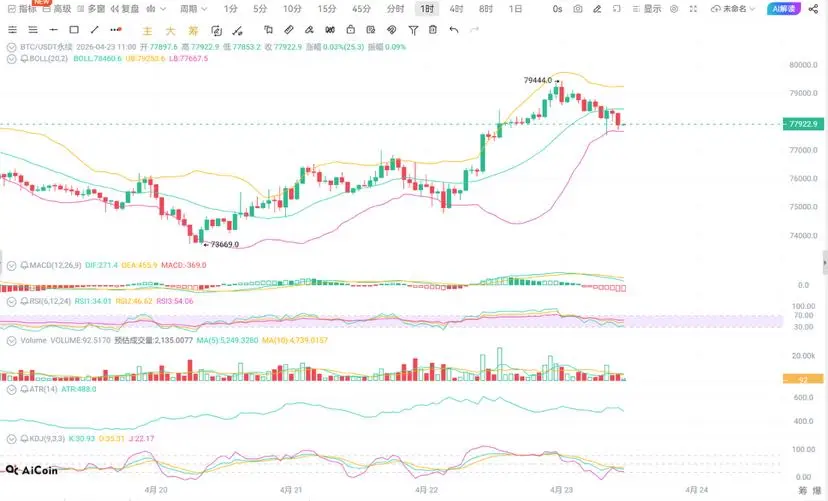Select the 8时 timeframe
Image resolution: width=828 pixels, height=501 pixels.
click(486, 9)
